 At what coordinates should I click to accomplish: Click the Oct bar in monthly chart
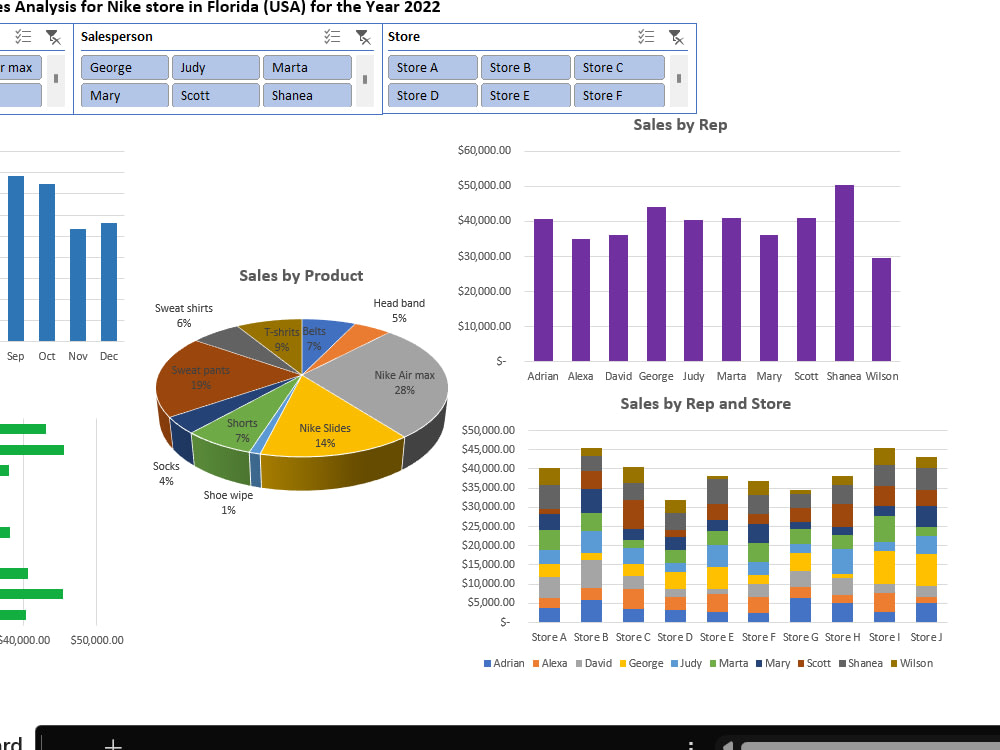pos(47,263)
